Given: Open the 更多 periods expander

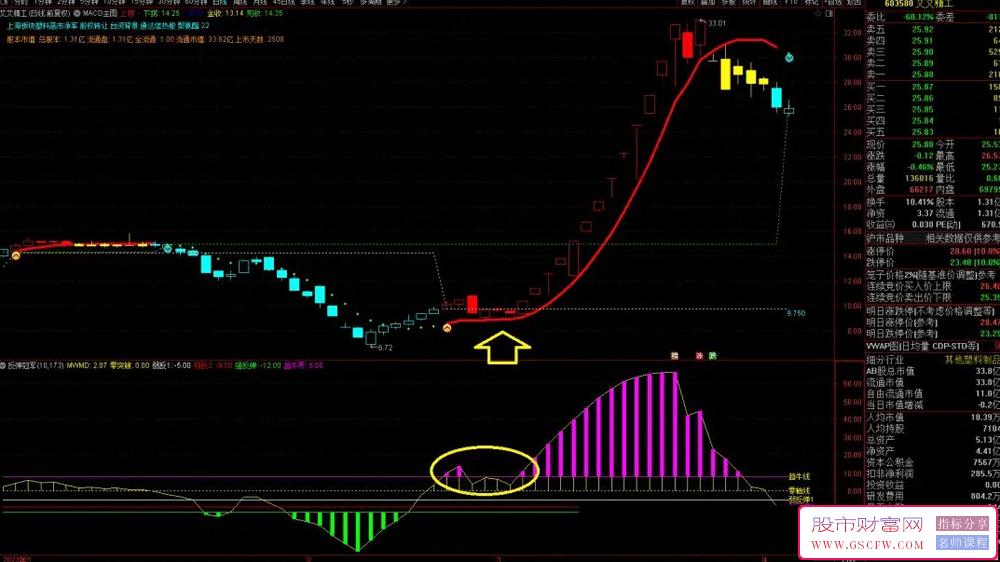Looking at the screenshot, I should (x=396, y=3).
